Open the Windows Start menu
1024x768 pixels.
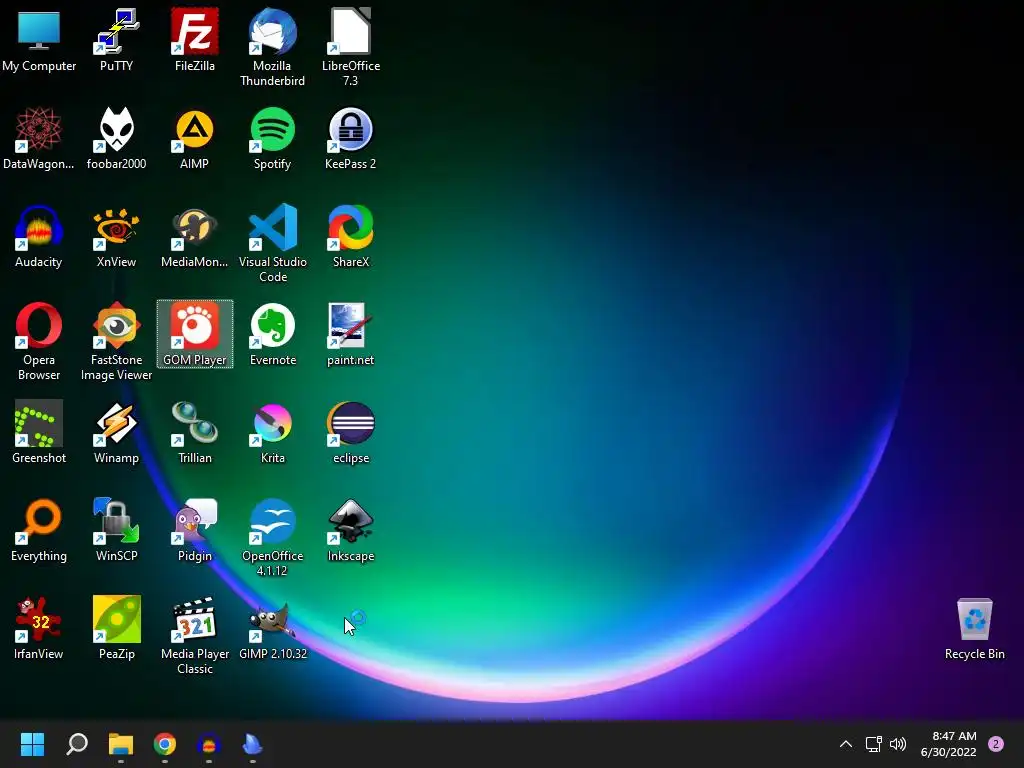click(32, 744)
